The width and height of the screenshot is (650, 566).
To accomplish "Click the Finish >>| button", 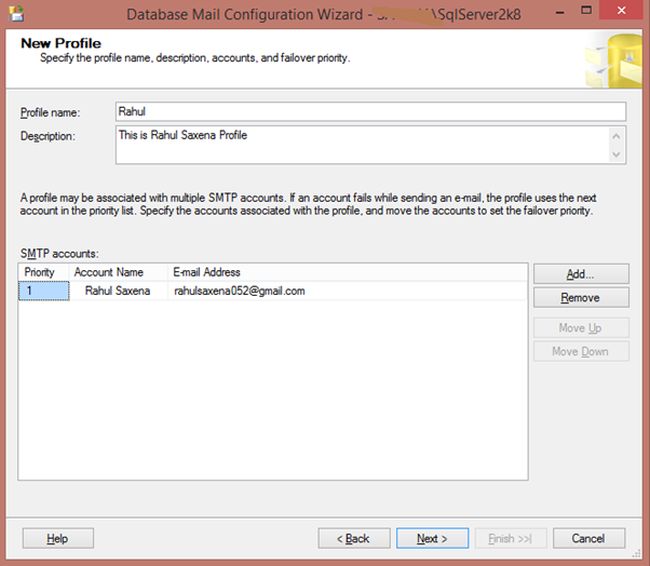I will pyautogui.click(x=511, y=538).
